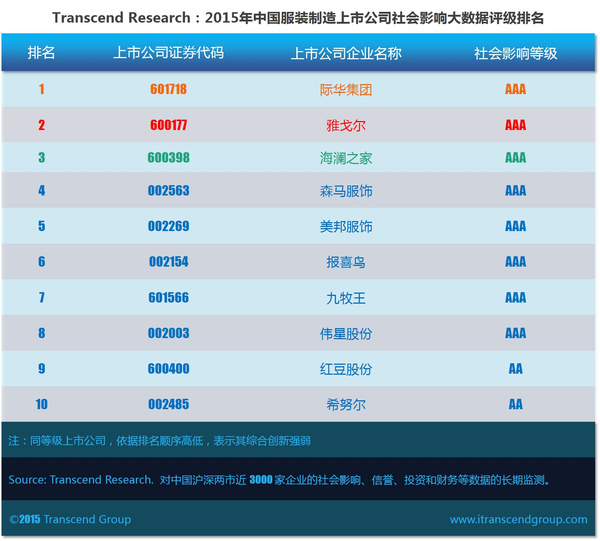Click the ©2015 Transcend Group copyright text

click(70, 519)
